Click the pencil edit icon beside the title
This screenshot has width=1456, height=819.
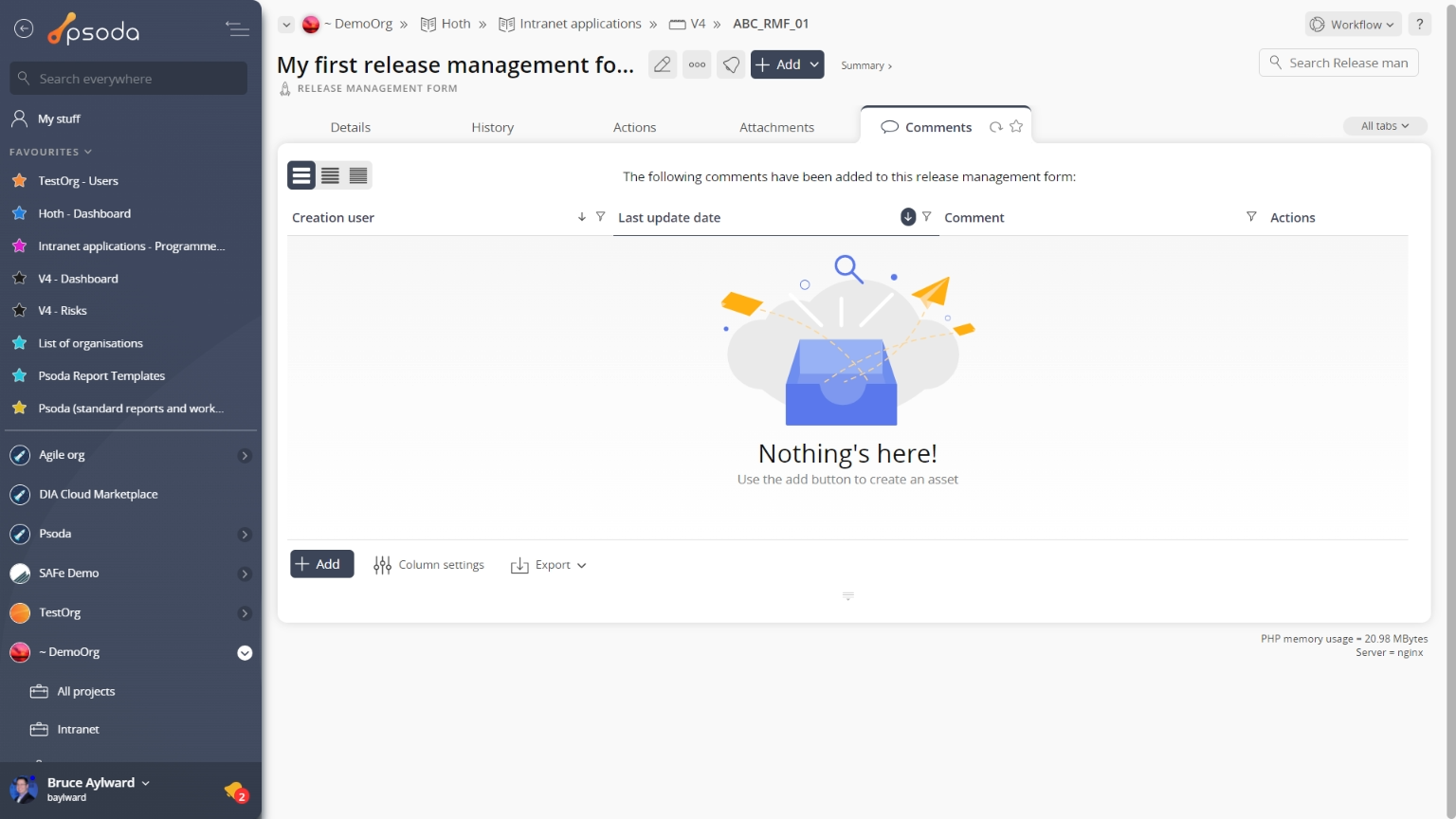[x=663, y=64]
